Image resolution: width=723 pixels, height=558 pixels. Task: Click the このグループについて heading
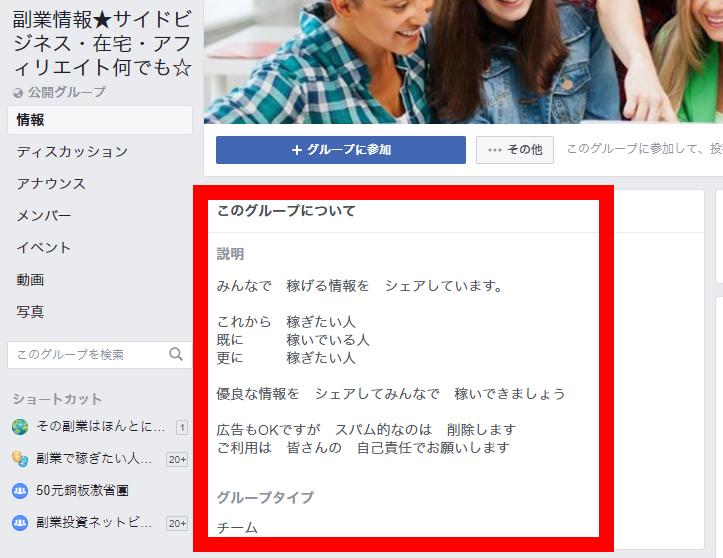point(286,211)
